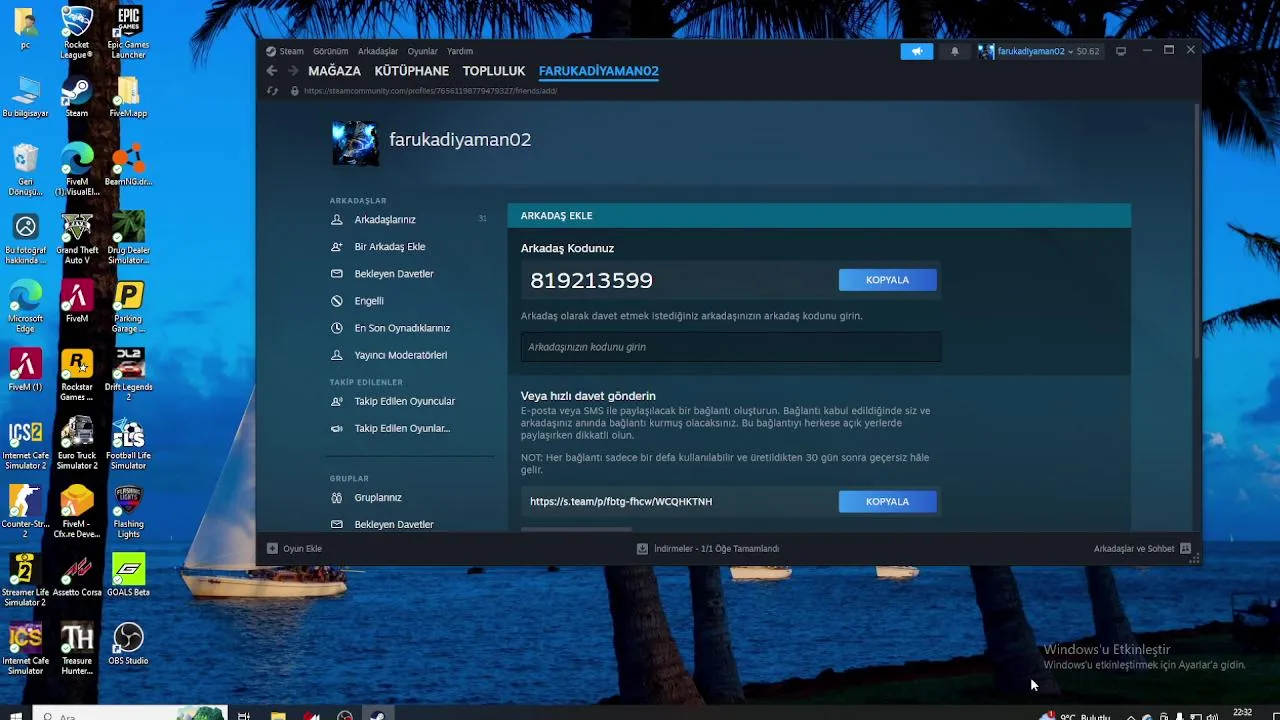Open the farukadiyaman02 account dropdown
1280x720 pixels.
(x=1039, y=51)
